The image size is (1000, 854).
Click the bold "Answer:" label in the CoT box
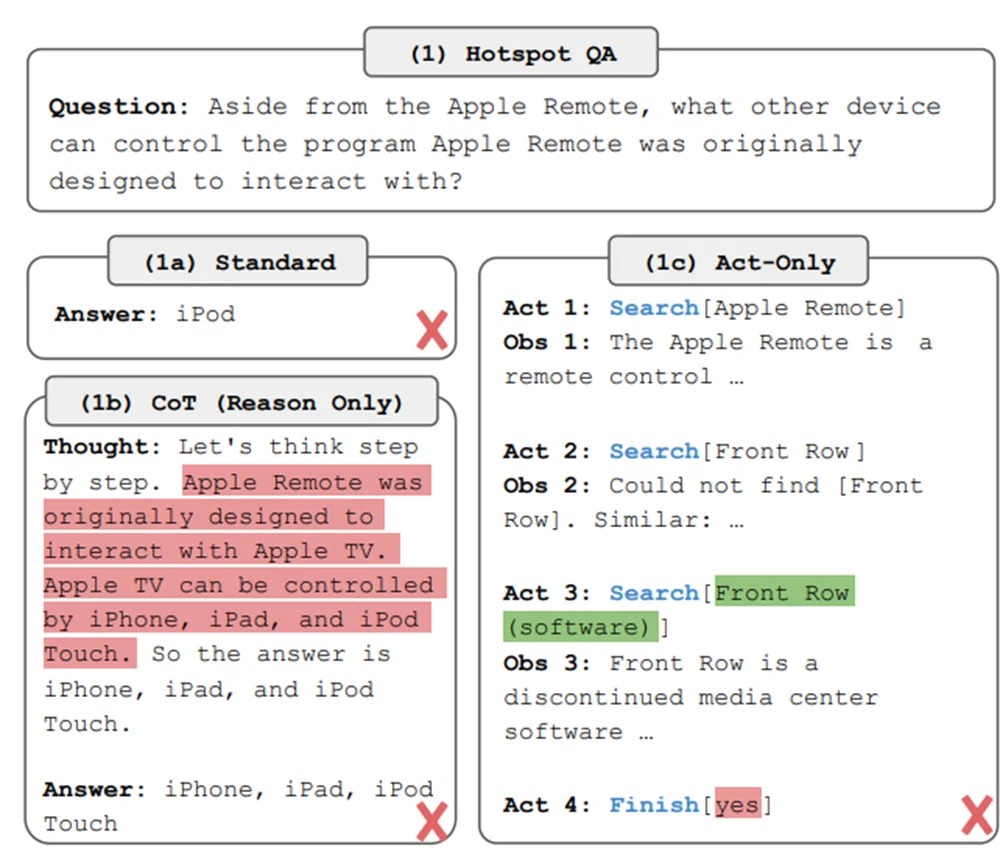pos(95,789)
